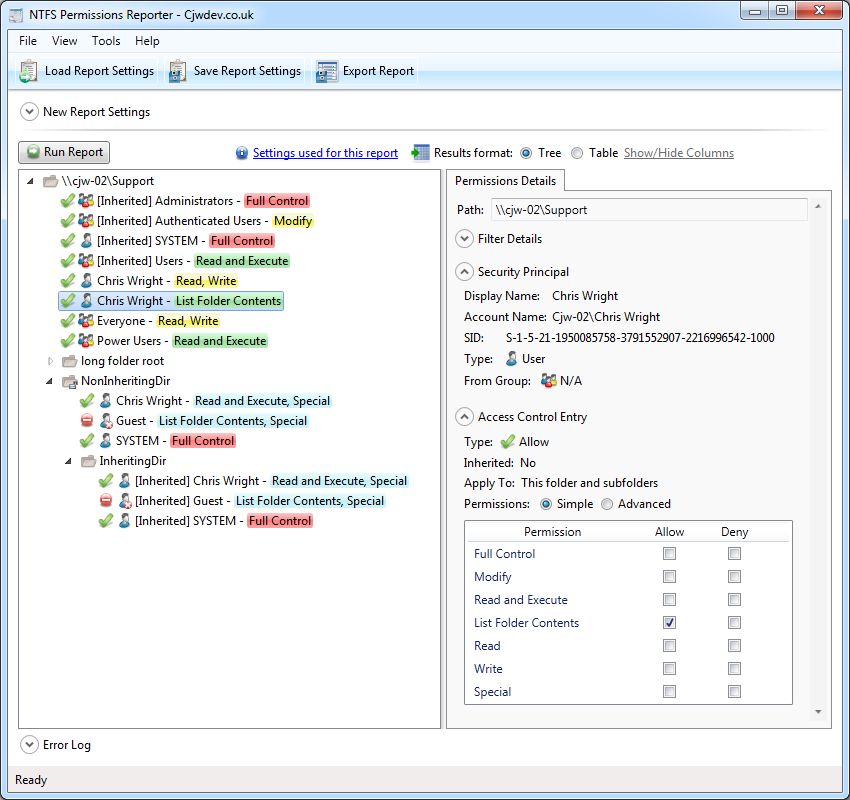Select the Everyone Read, Write entry
The width and height of the screenshot is (850, 800).
140,321
